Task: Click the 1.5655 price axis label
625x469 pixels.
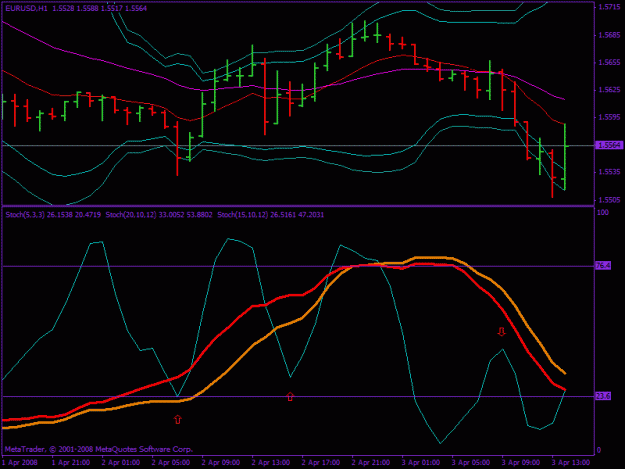Action: click(x=609, y=63)
